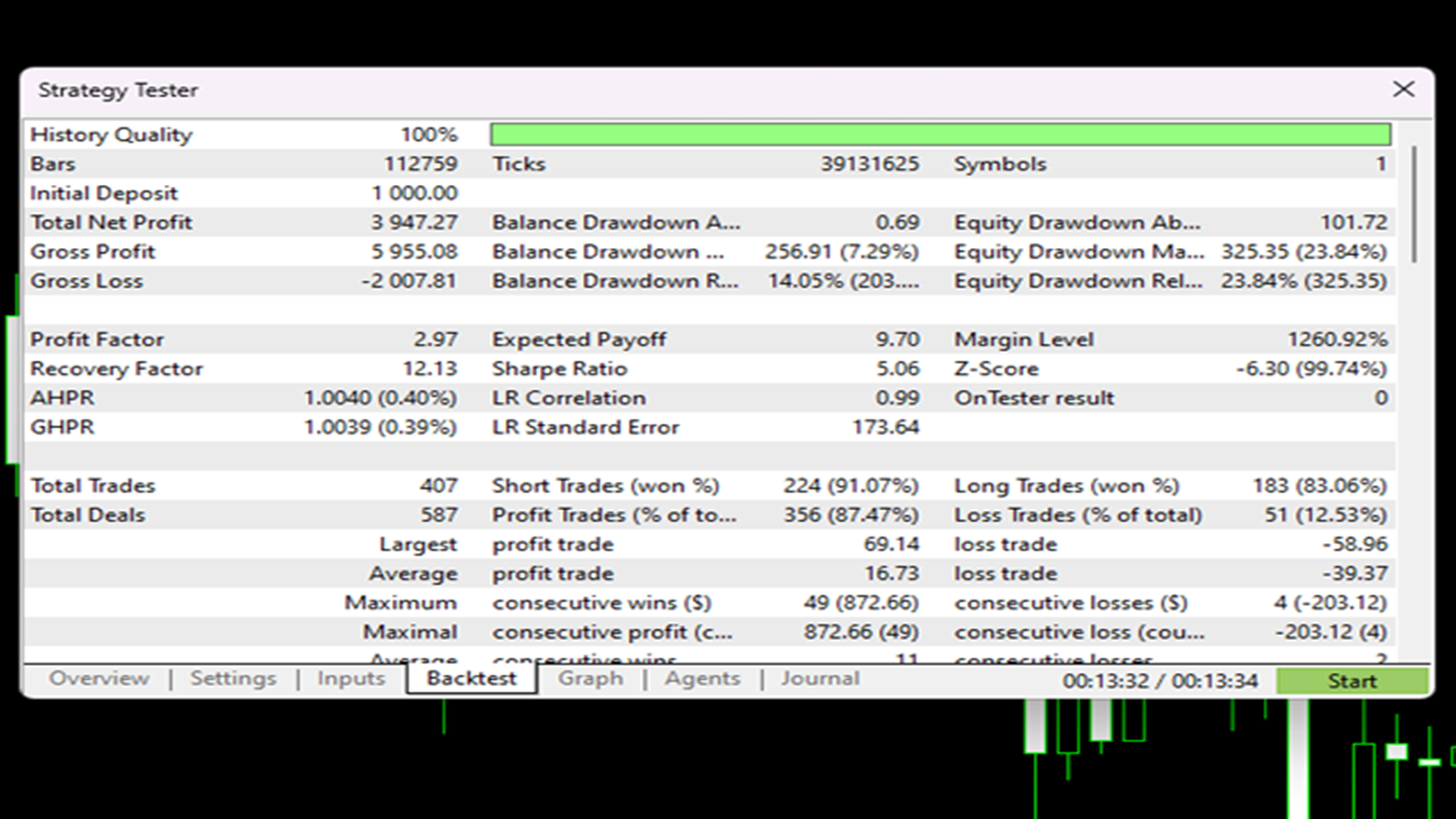
Task: Click the largest loss trade value -58.96
Action: pyautogui.click(x=1355, y=544)
